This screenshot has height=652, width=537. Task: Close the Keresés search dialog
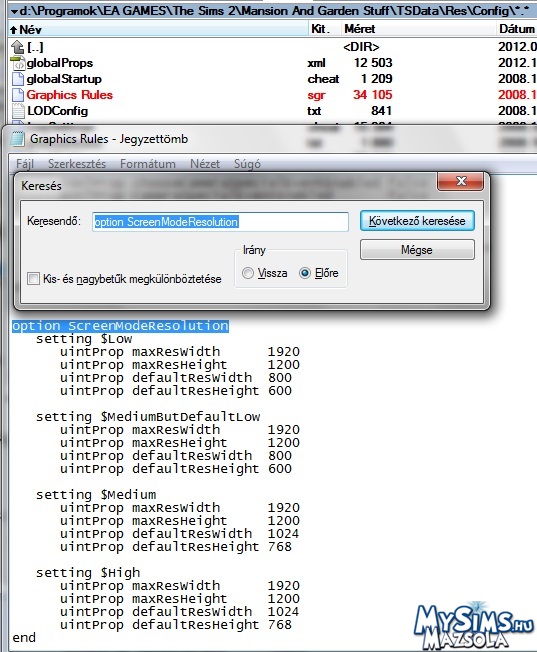460,181
